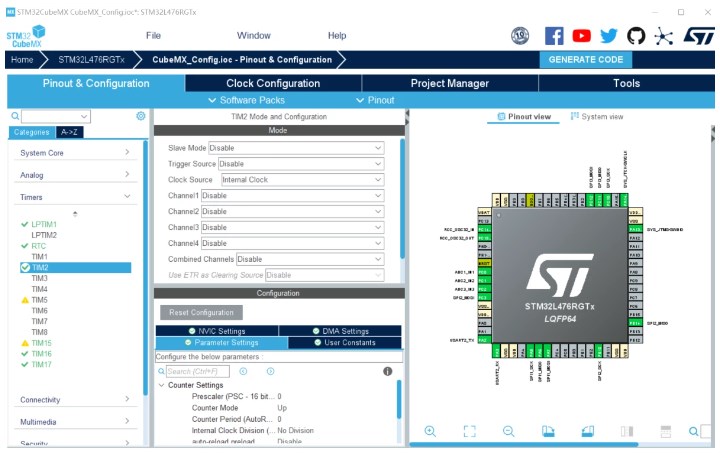Screen dimensions: 720x453
Task: Switch to System view of the chip
Action: [x=597, y=116]
